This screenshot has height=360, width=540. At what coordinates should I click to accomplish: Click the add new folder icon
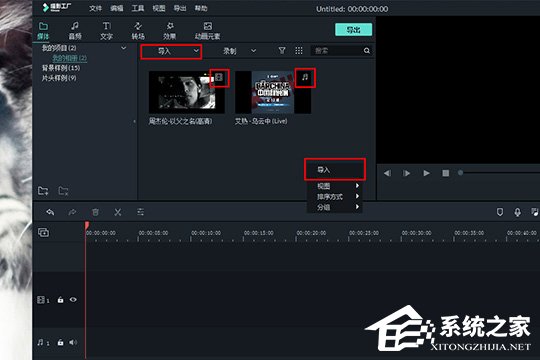pyautogui.click(x=43, y=191)
